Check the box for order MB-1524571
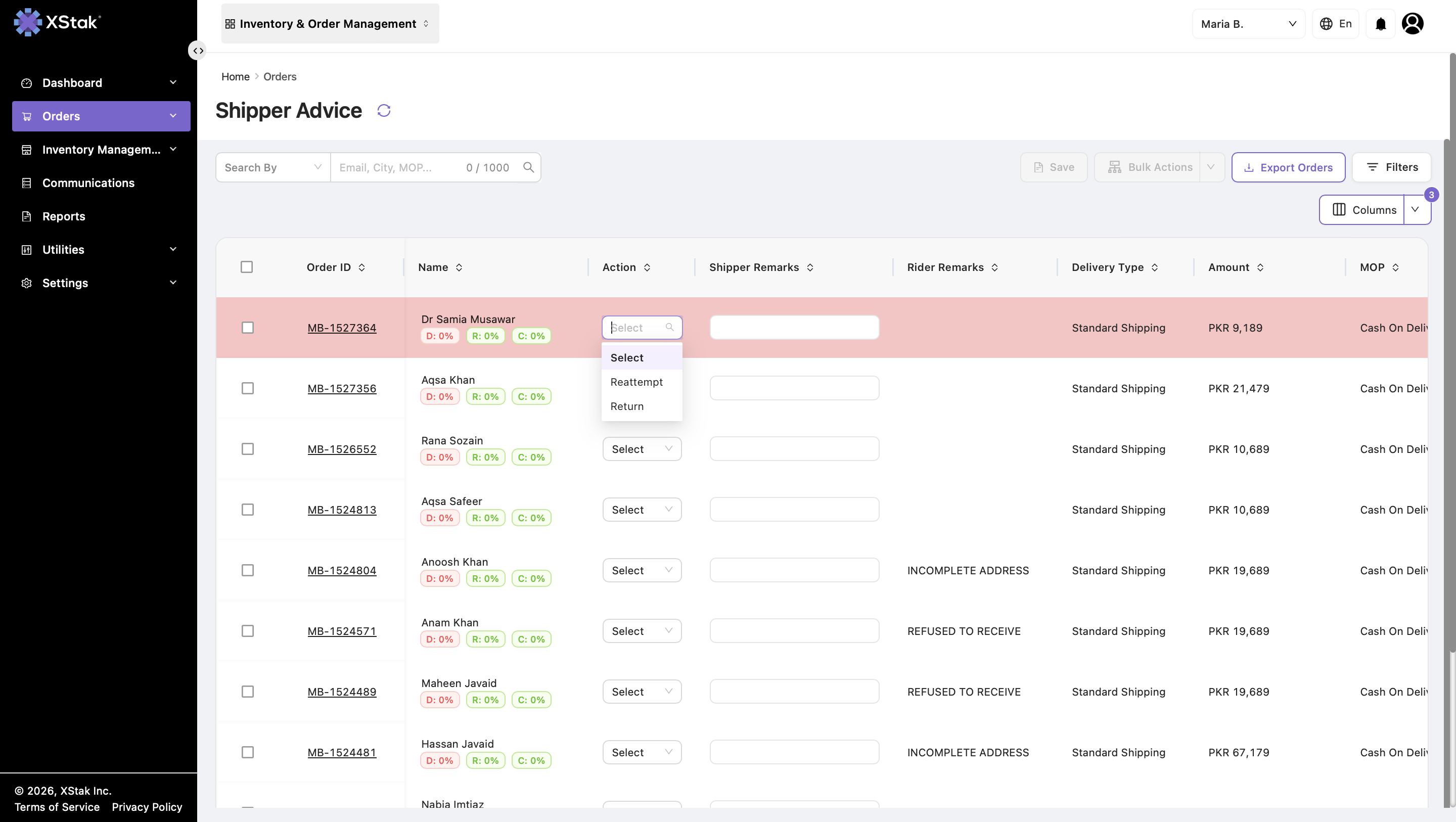Image resolution: width=1456 pixels, height=822 pixels. 248,631
